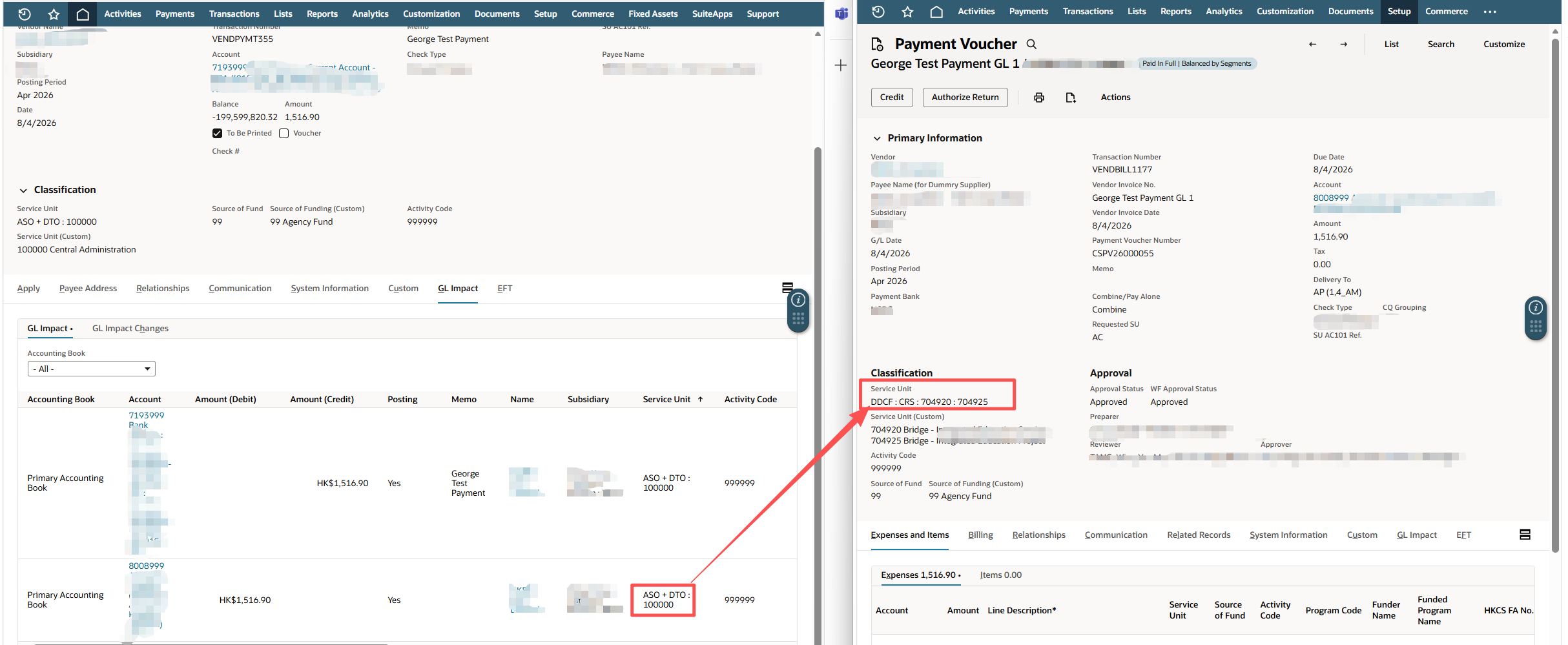This screenshot has height=645, width=1568.
Task: Open account 8008999 link in Payment Voucher header
Action: tap(1331, 198)
